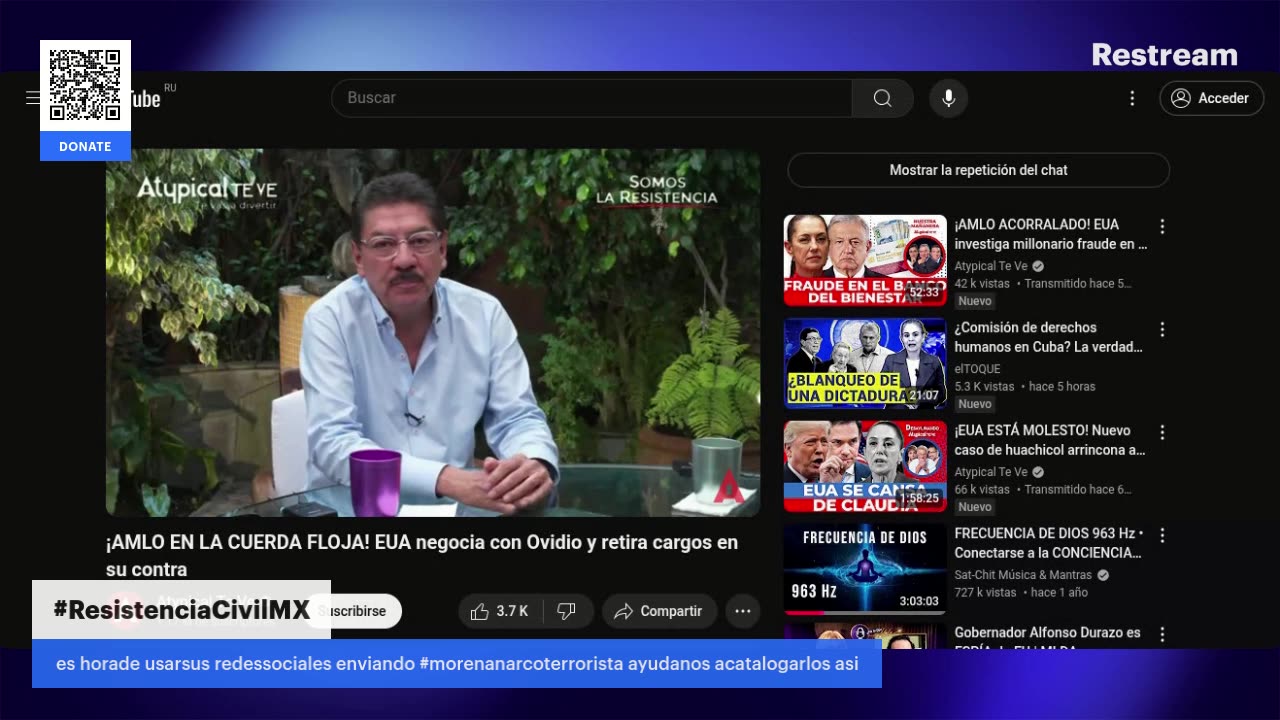This screenshot has height=720, width=1280.
Task: Open title ¿Comisión de derechos humanos en Cuba?
Action: pyautogui.click(x=1048, y=337)
